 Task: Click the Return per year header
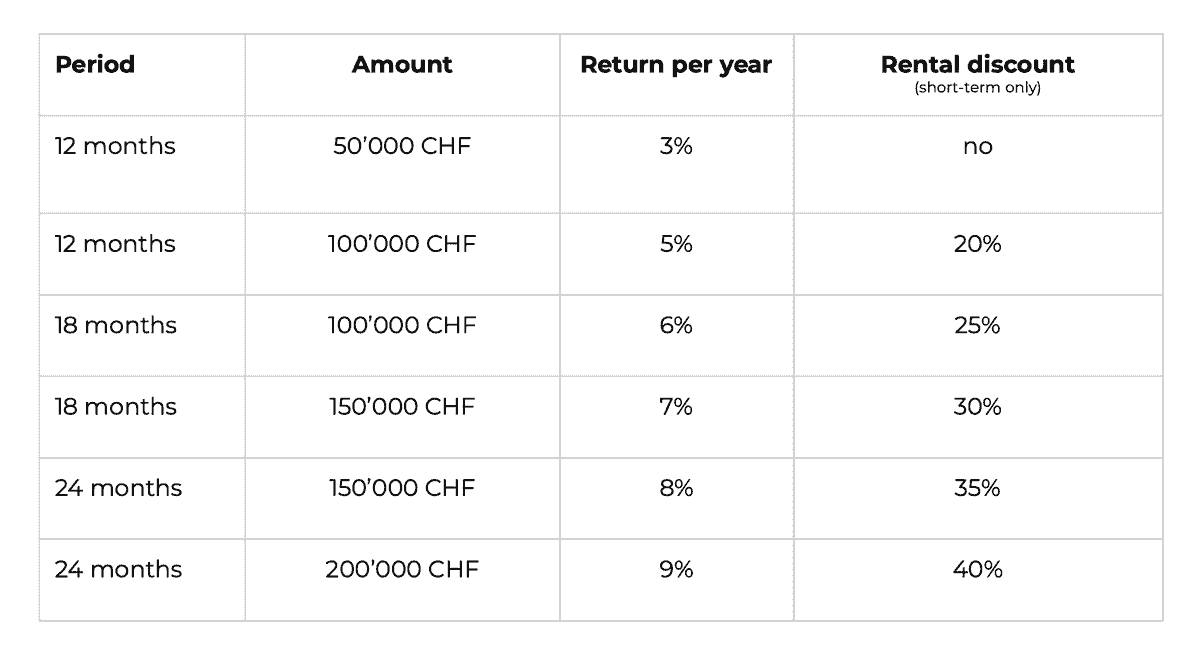click(676, 65)
